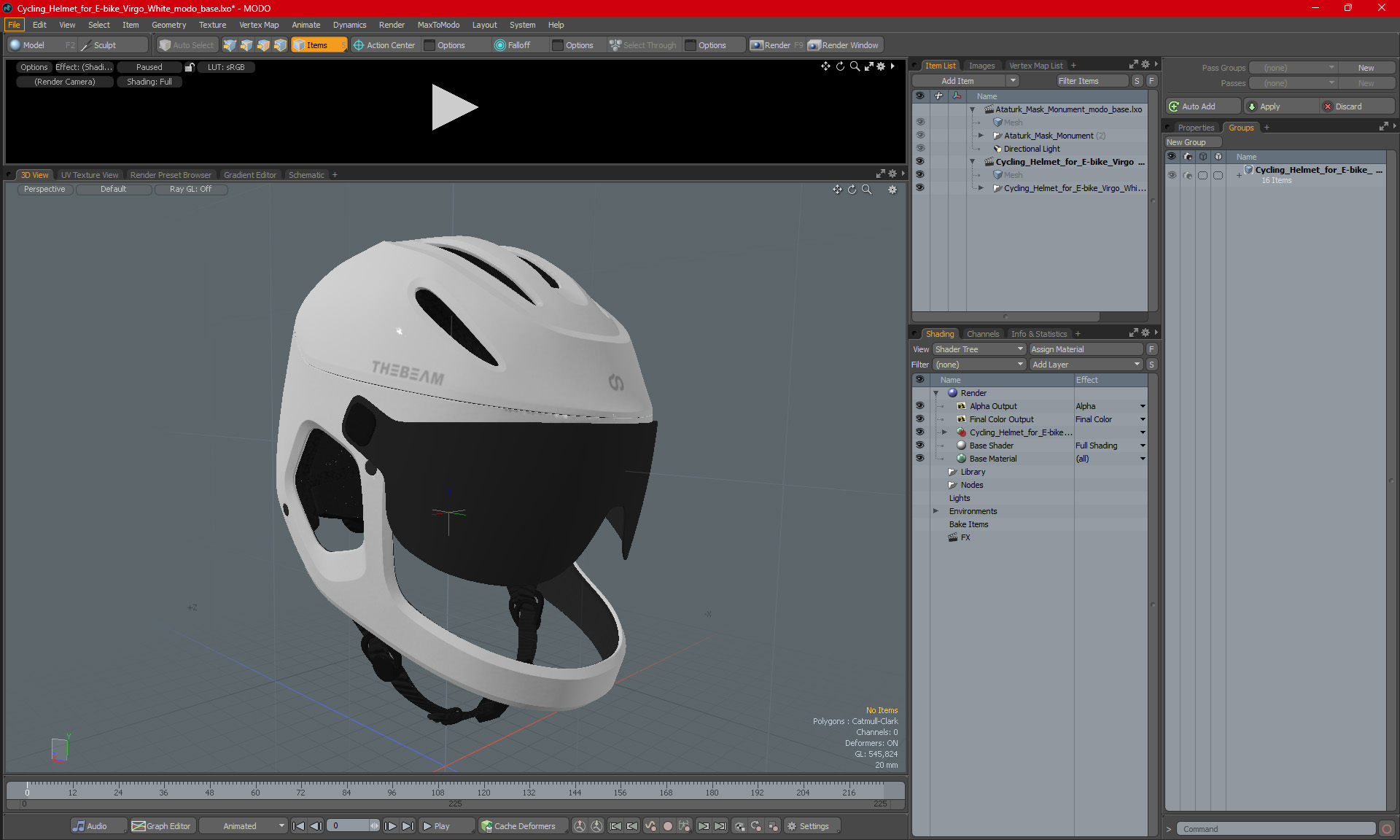Hide Alpha Output layer
This screenshot has height=840, width=1400.
(920, 406)
